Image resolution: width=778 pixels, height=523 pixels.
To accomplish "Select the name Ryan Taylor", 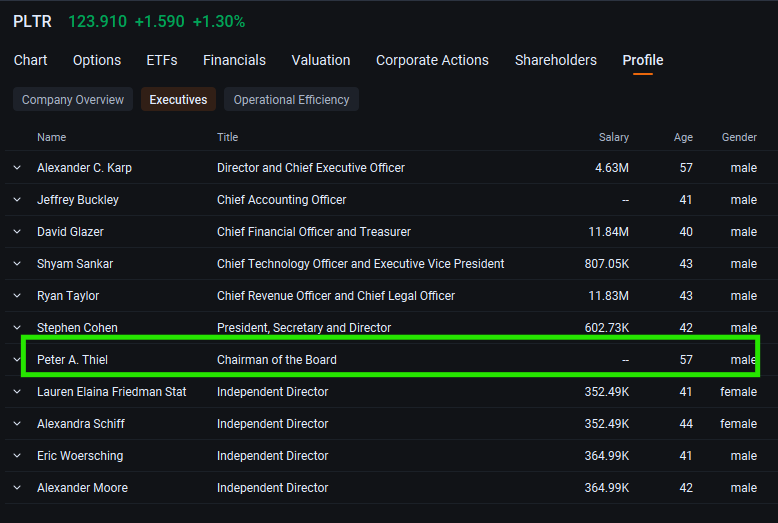I will tap(68, 296).
